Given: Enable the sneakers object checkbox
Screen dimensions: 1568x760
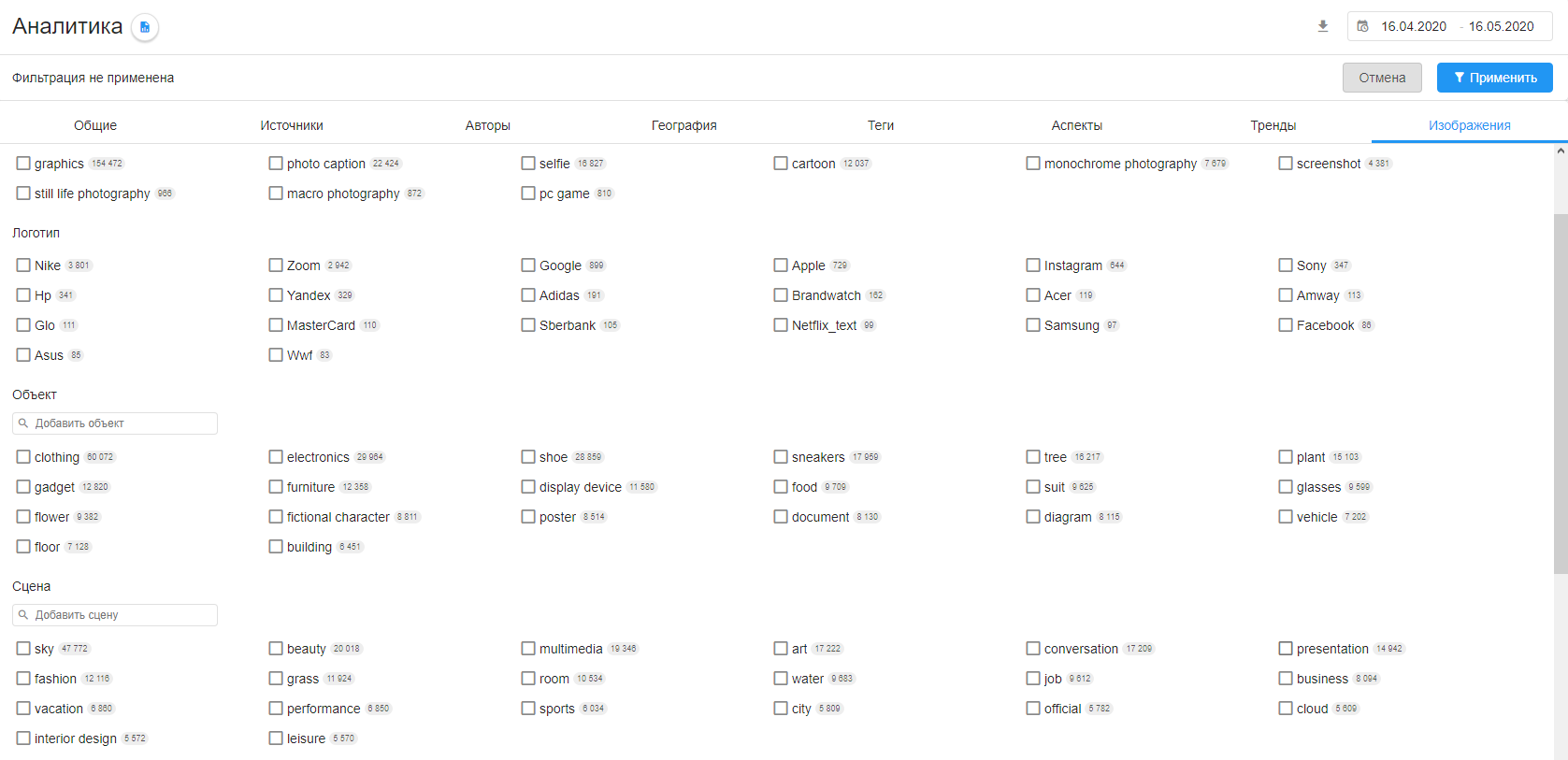Looking at the screenshot, I should [x=781, y=457].
